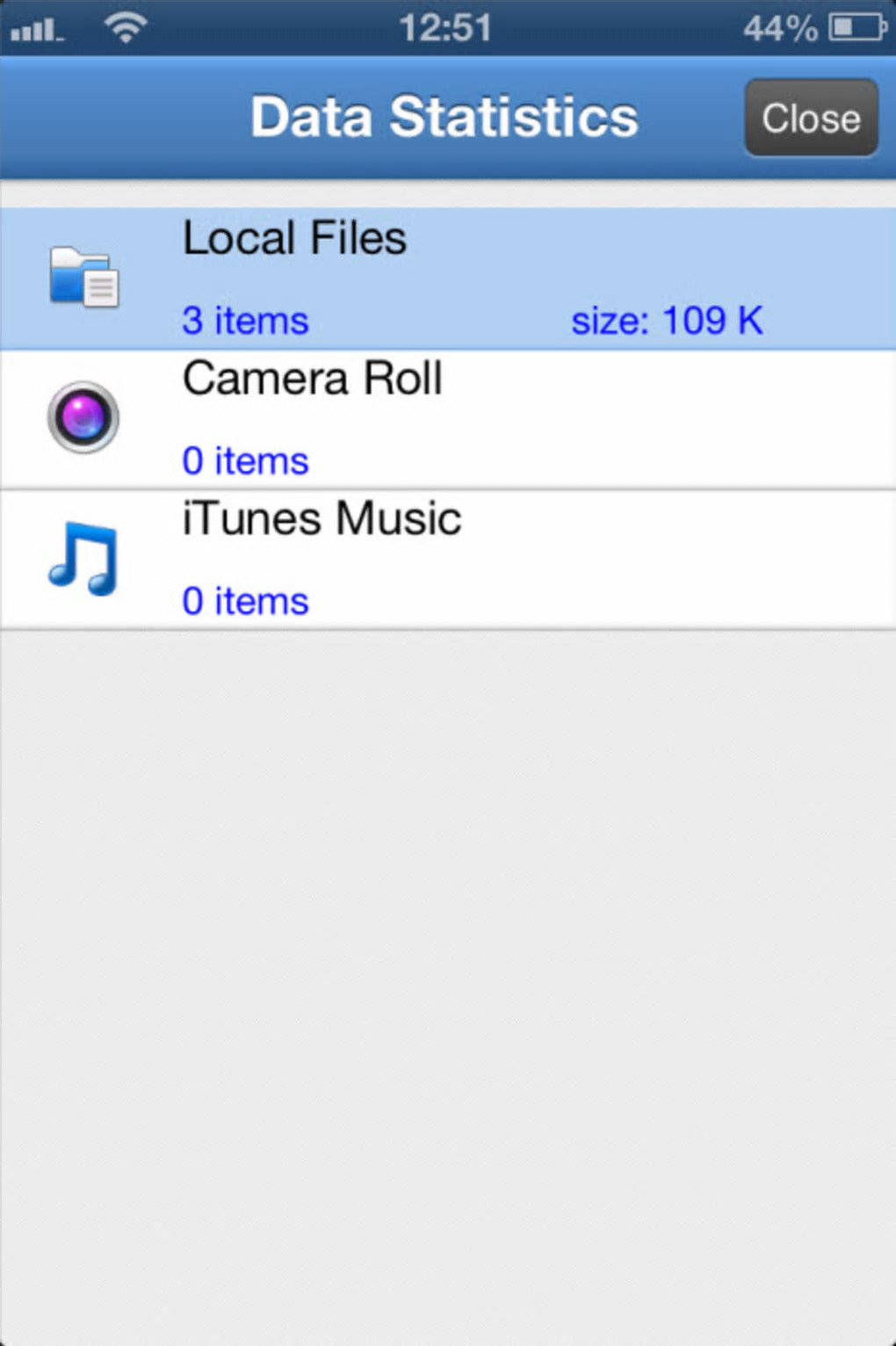Viewport: 896px width, 1346px height.
Task: Tap the 12:51 clock in status bar
Action: click(445, 28)
